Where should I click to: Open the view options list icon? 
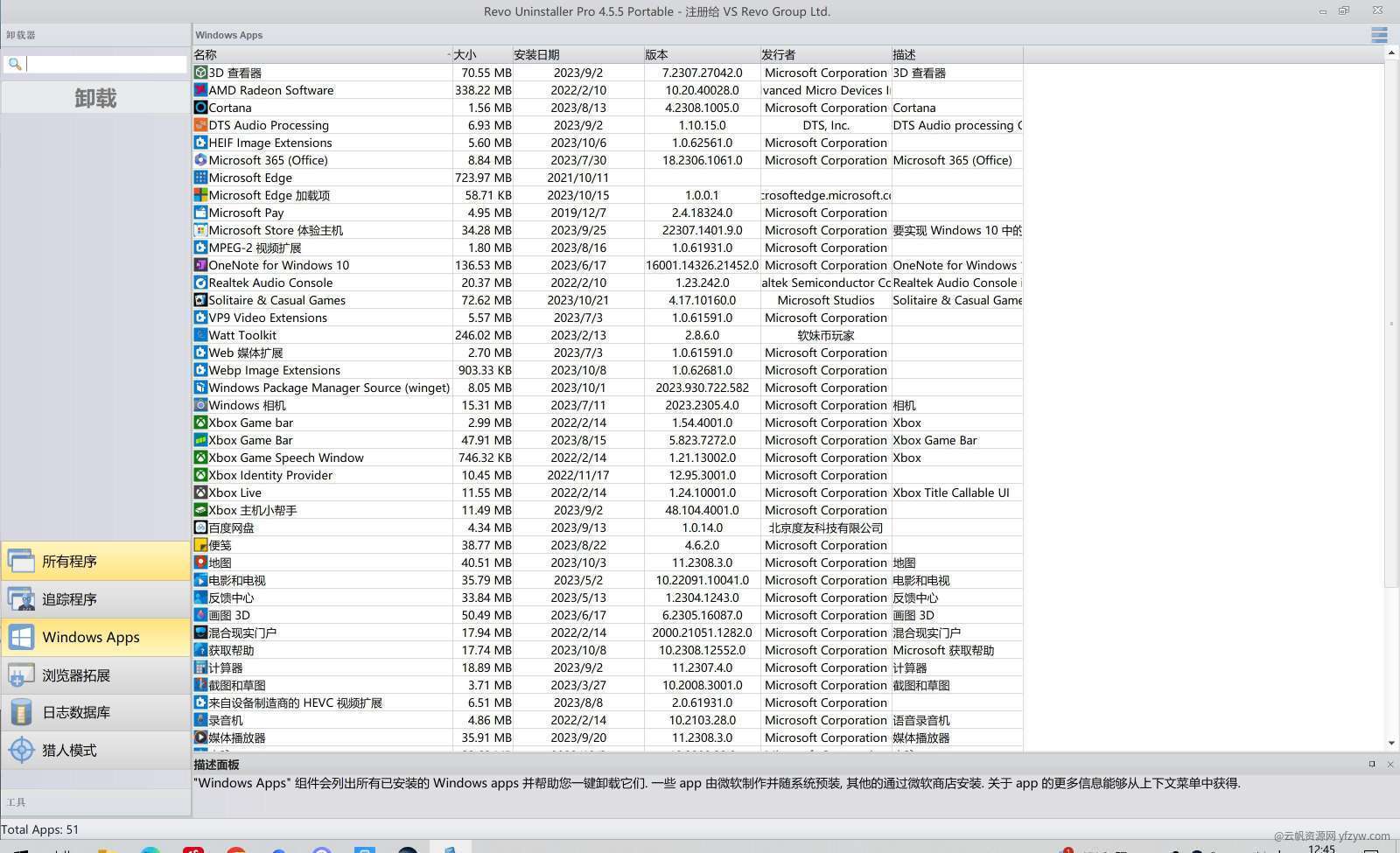click(x=1380, y=35)
